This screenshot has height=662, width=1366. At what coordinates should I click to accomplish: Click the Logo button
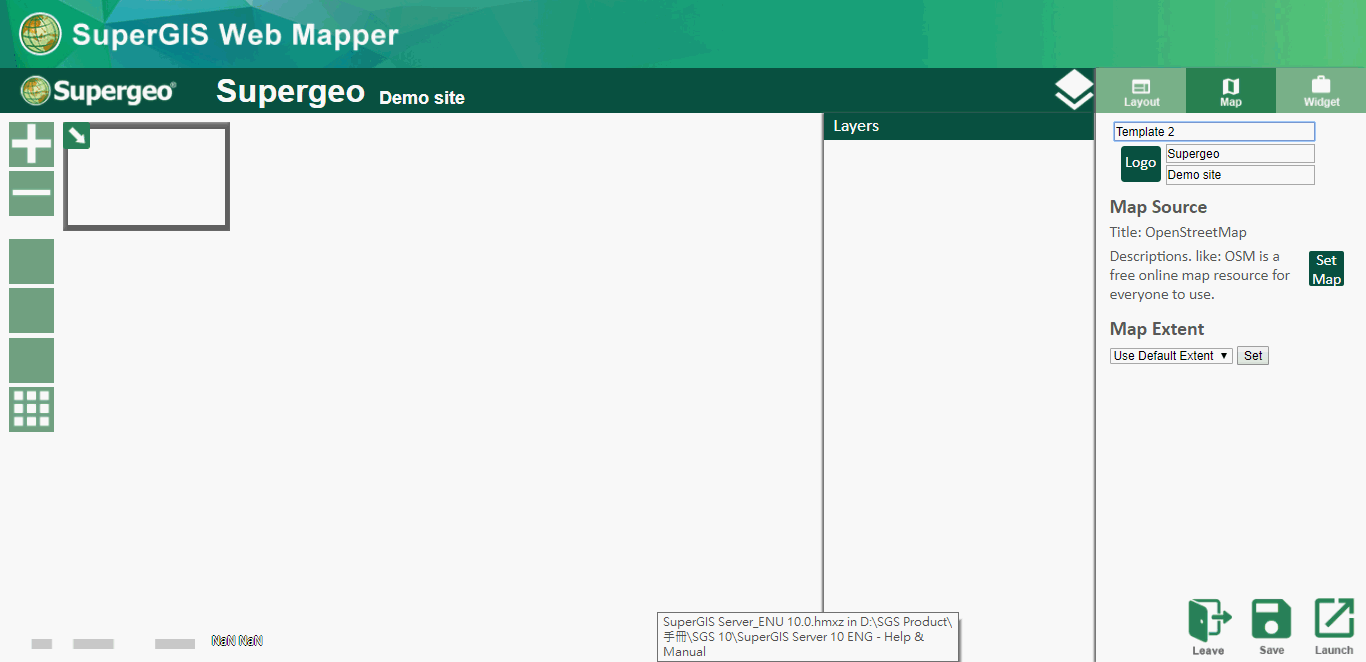(1140, 163)
